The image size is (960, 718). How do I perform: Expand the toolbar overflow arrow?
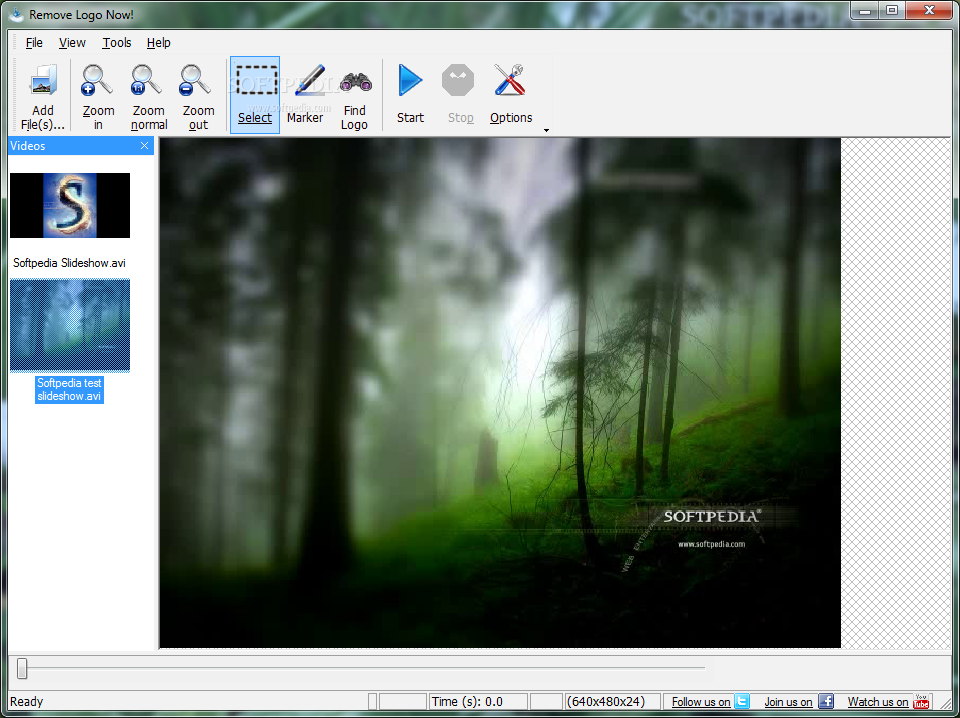[546, 130]
